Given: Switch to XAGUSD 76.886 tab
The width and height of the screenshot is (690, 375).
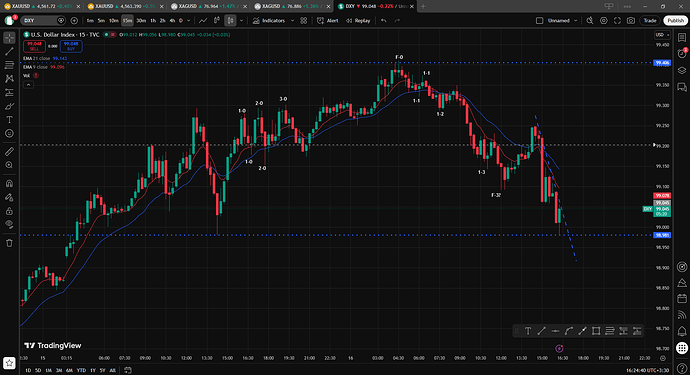Looking at the screenshot, I should pyautogui.click(x=291, y=6).
